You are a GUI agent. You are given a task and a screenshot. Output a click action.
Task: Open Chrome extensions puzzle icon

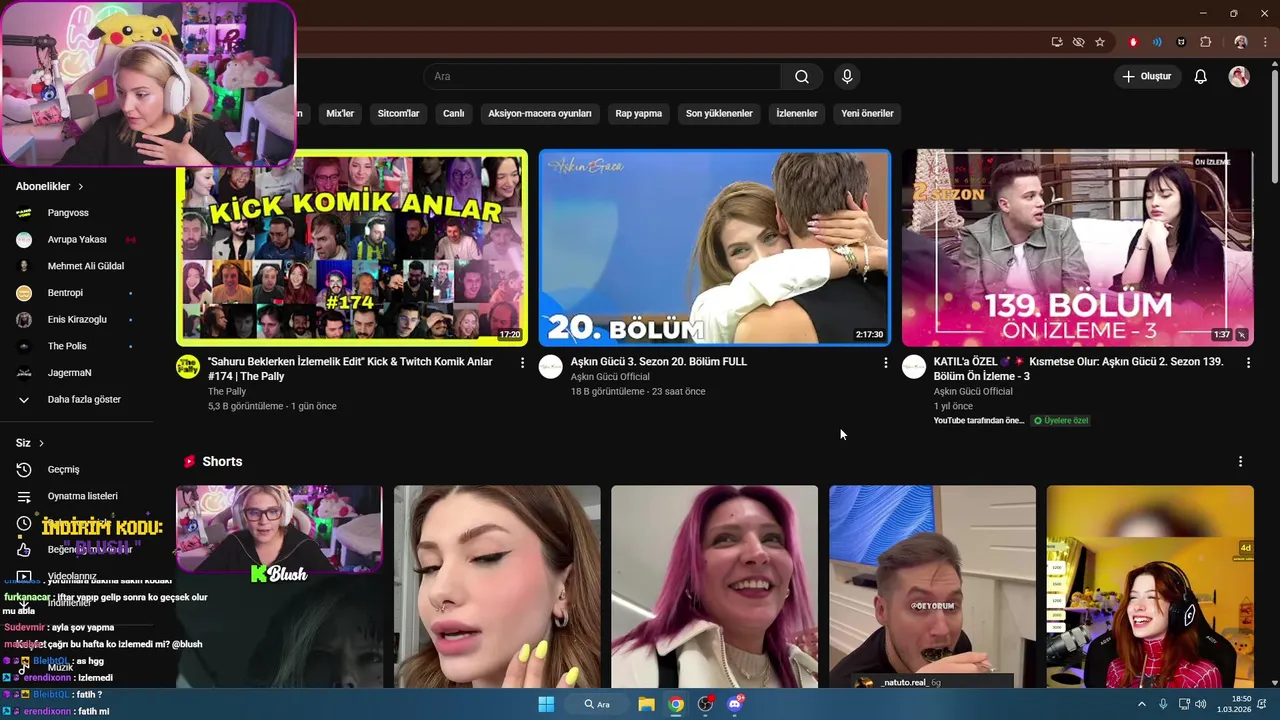(x=1205, y=42)
